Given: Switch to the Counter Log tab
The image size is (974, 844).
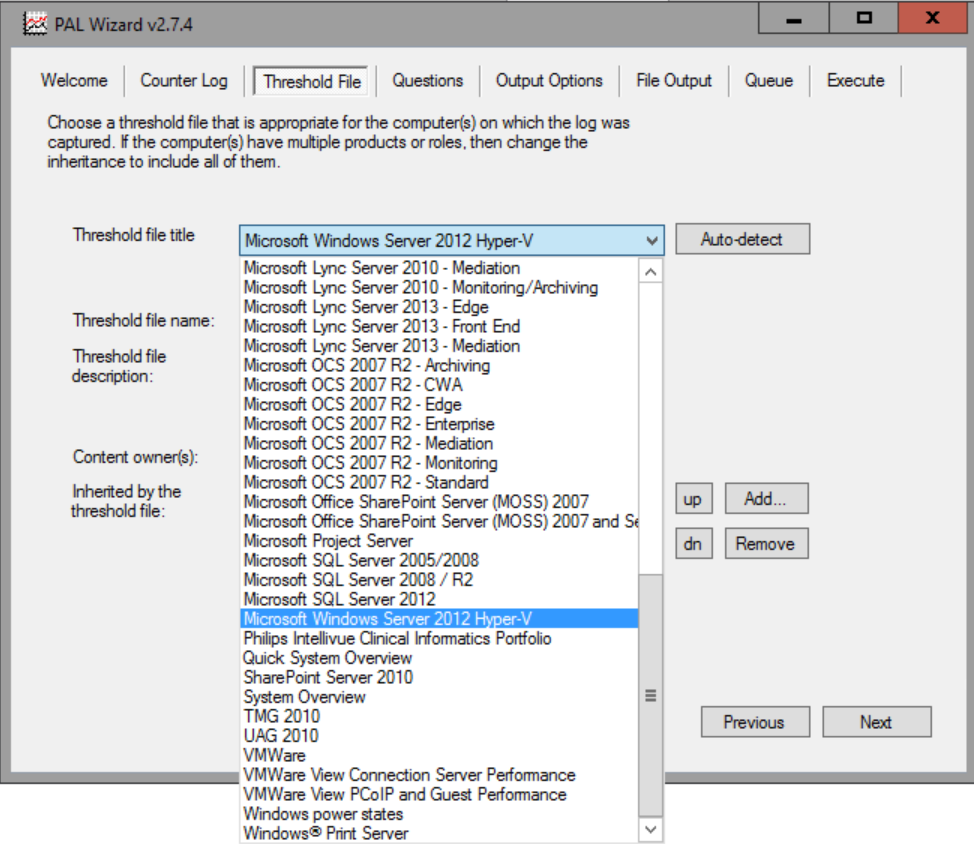Looking at the screenshot, I should [184, 81].
